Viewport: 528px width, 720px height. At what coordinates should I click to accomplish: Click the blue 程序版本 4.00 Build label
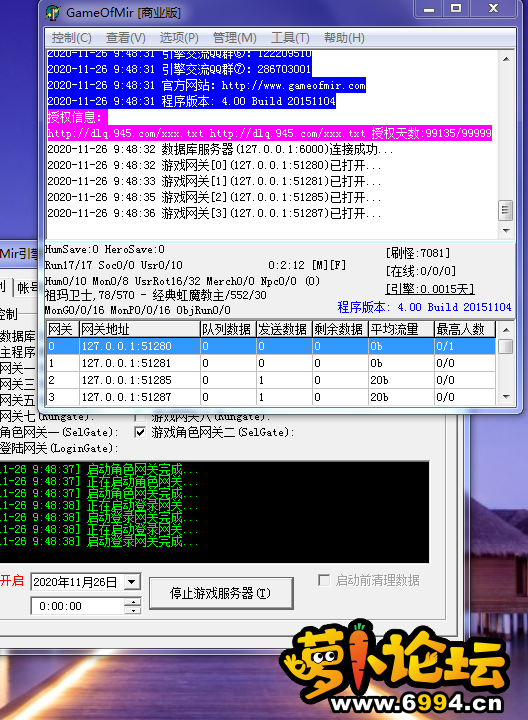(x=424, y=307)
